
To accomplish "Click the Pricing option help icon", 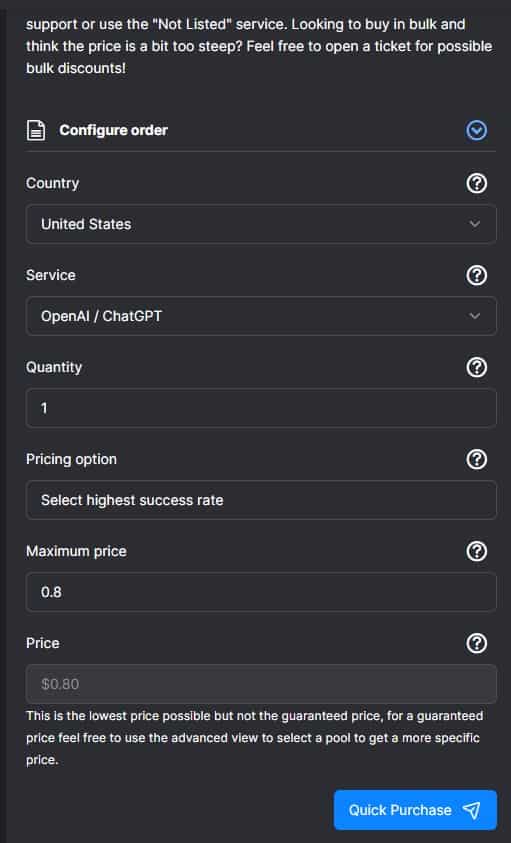I will pos(477,459).
